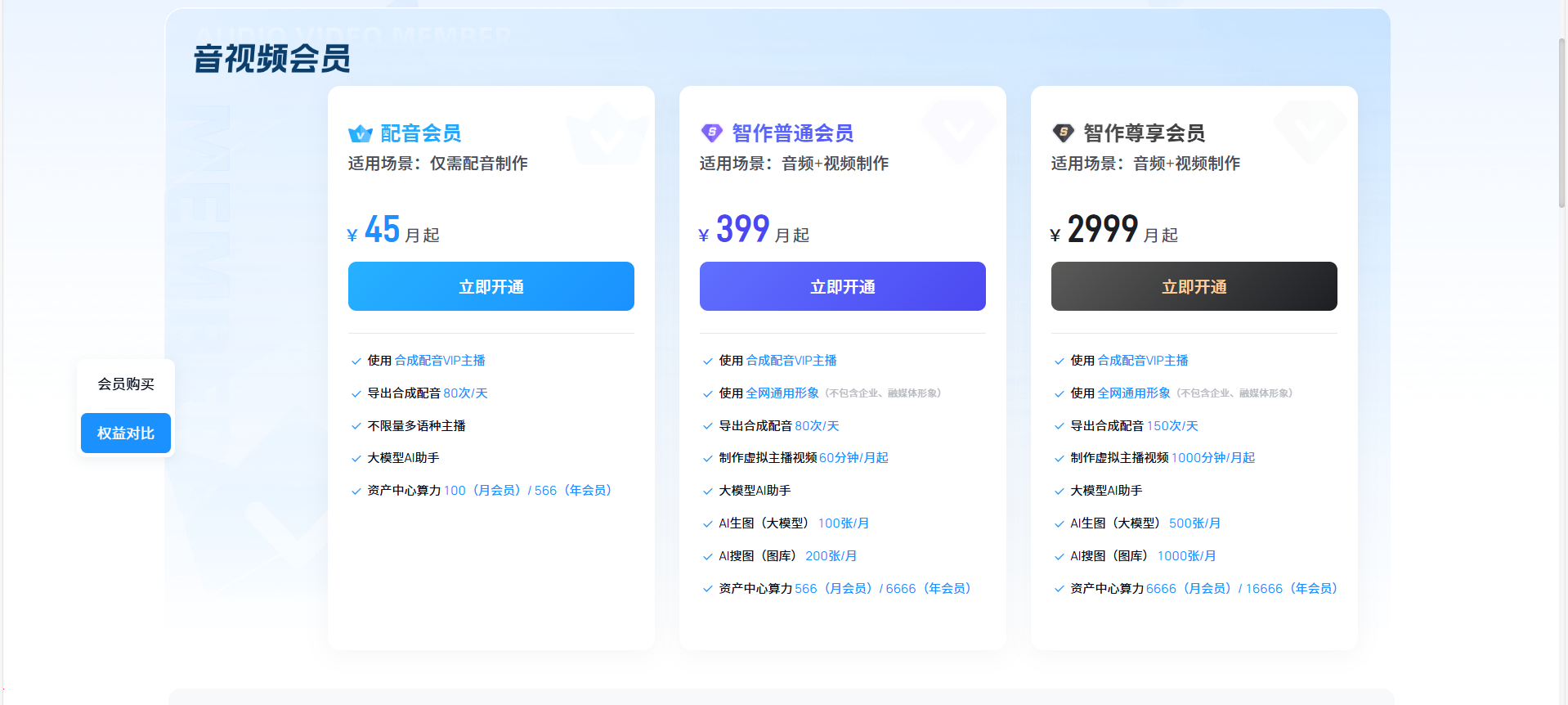Screen dimensions: 1568x705
Task: Click the faded diamond watermark in 智作尊享会员 card
Action: coord(1309,131)
